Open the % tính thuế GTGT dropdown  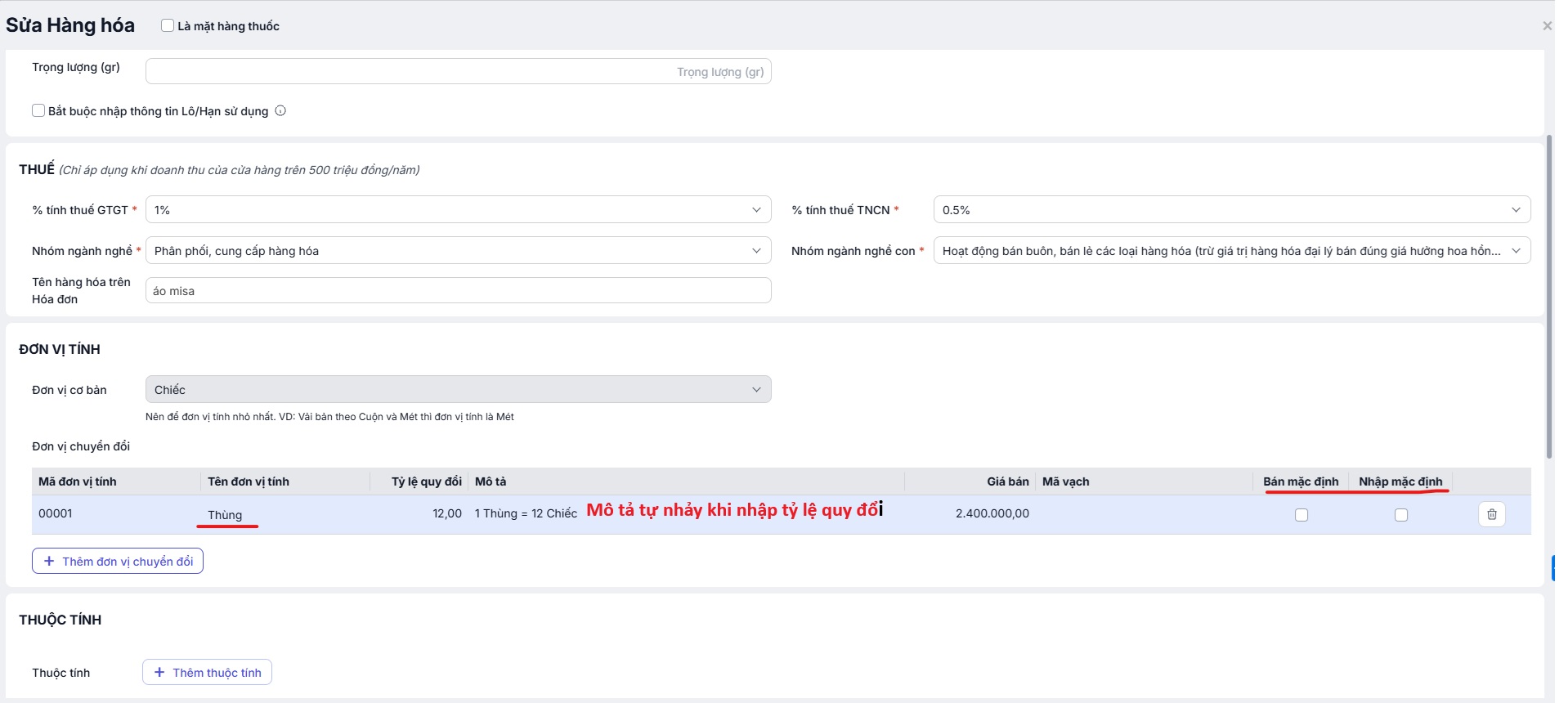(458, 210)
